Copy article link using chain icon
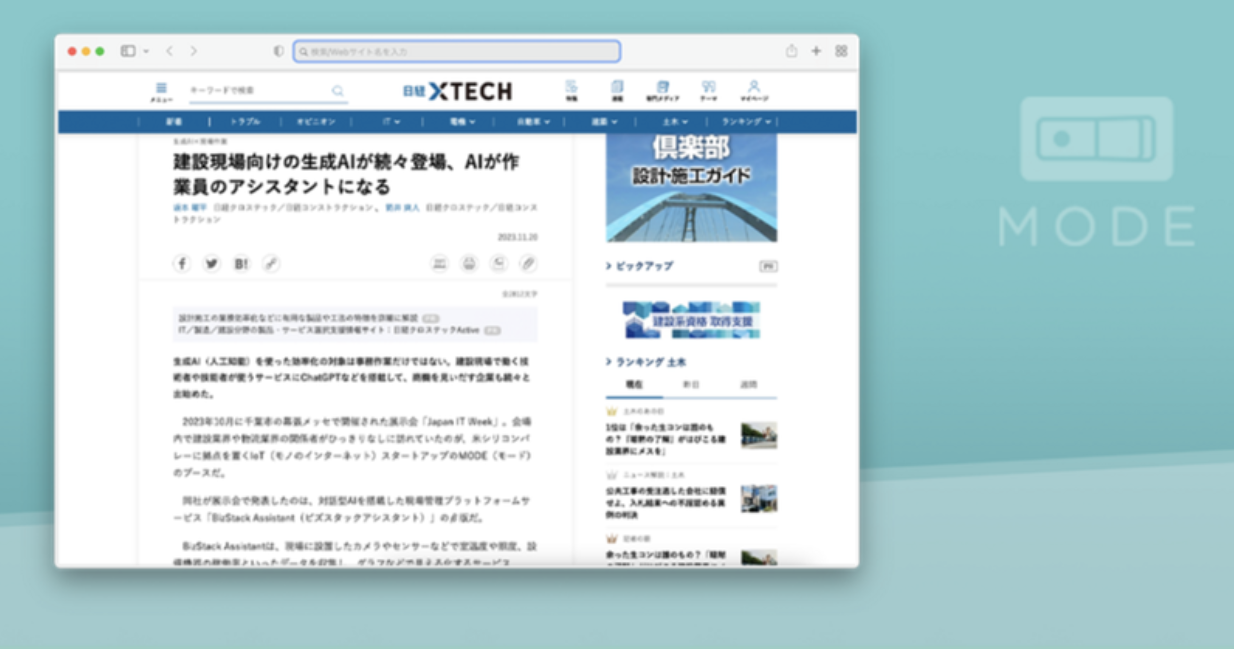The image size is (1234, 652). pyautogui.click(x=271, y=264)
